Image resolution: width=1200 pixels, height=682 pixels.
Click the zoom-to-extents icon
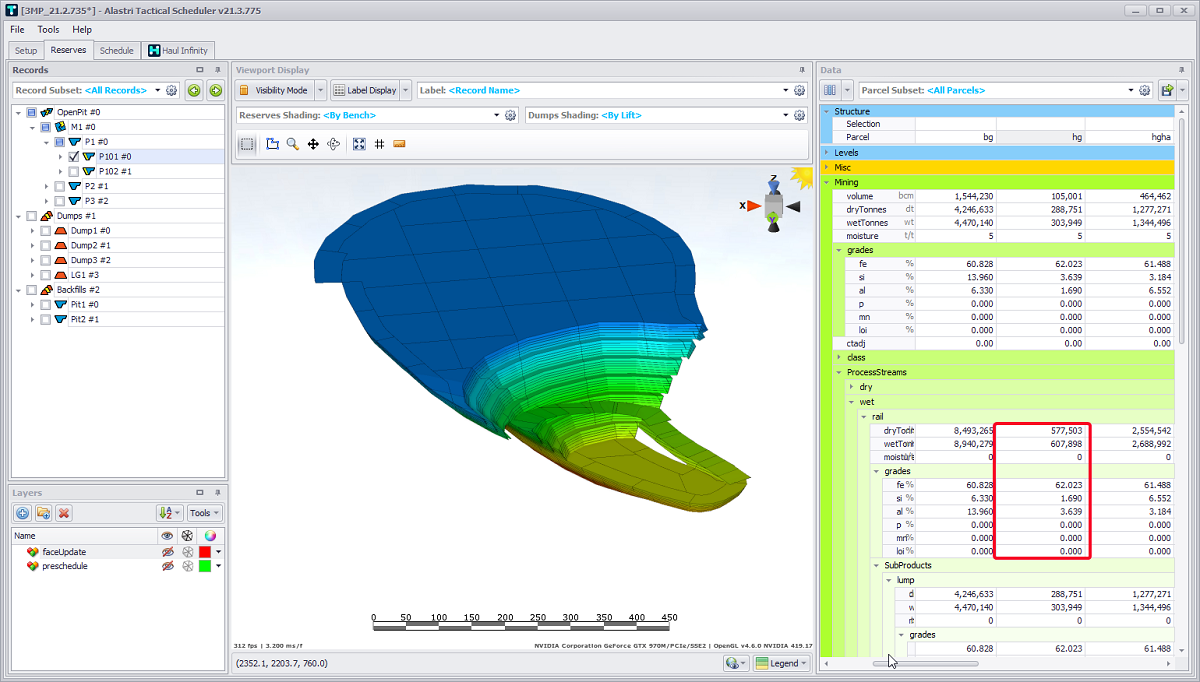click(359, 144)
